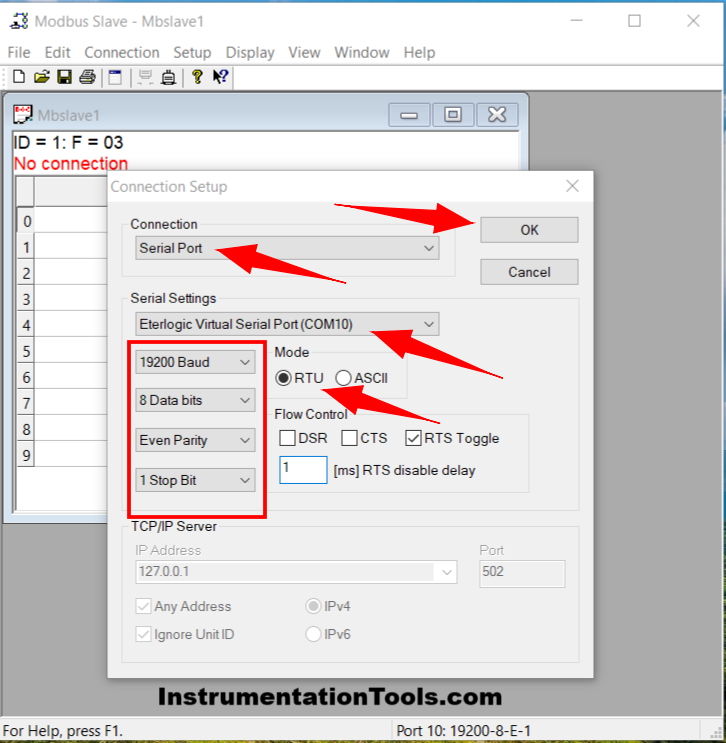The width and height of the screenshot is (726, 743).
Task: Select the RTU mode radio button
Action: pyautogui.click(x=283, y=378)
